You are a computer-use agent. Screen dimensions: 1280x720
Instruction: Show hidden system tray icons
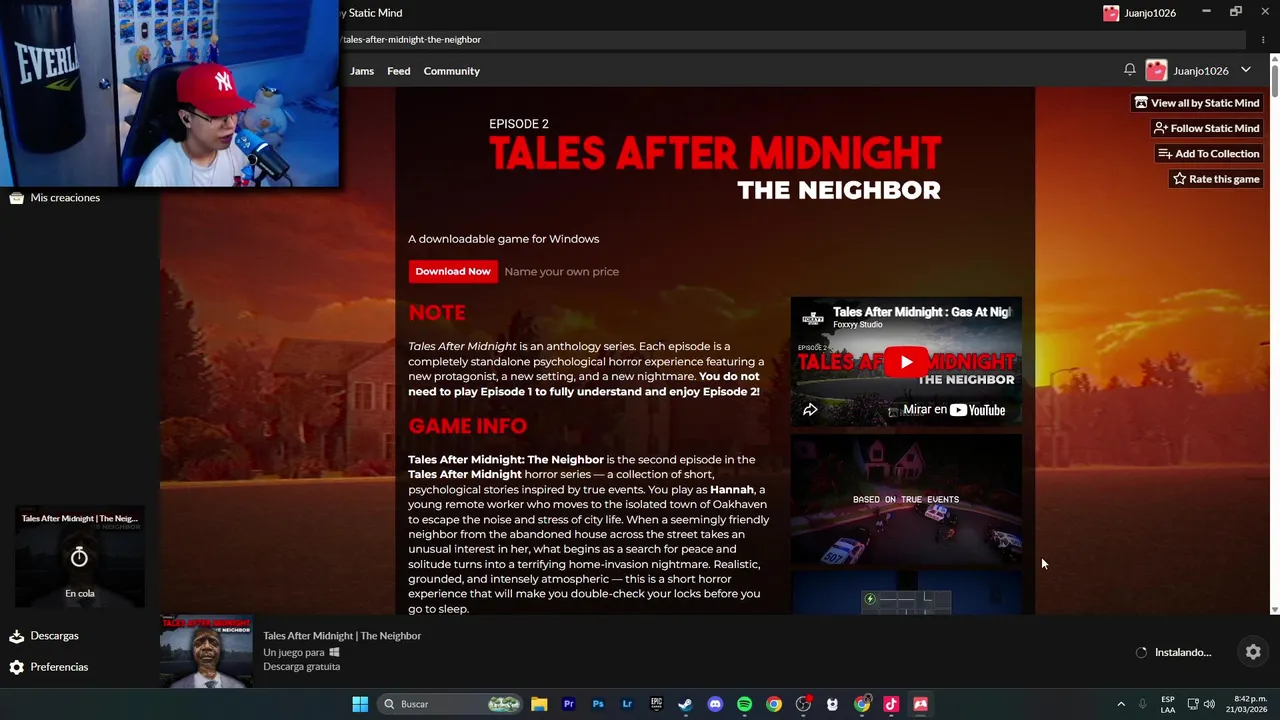(x=1121, y=704)
